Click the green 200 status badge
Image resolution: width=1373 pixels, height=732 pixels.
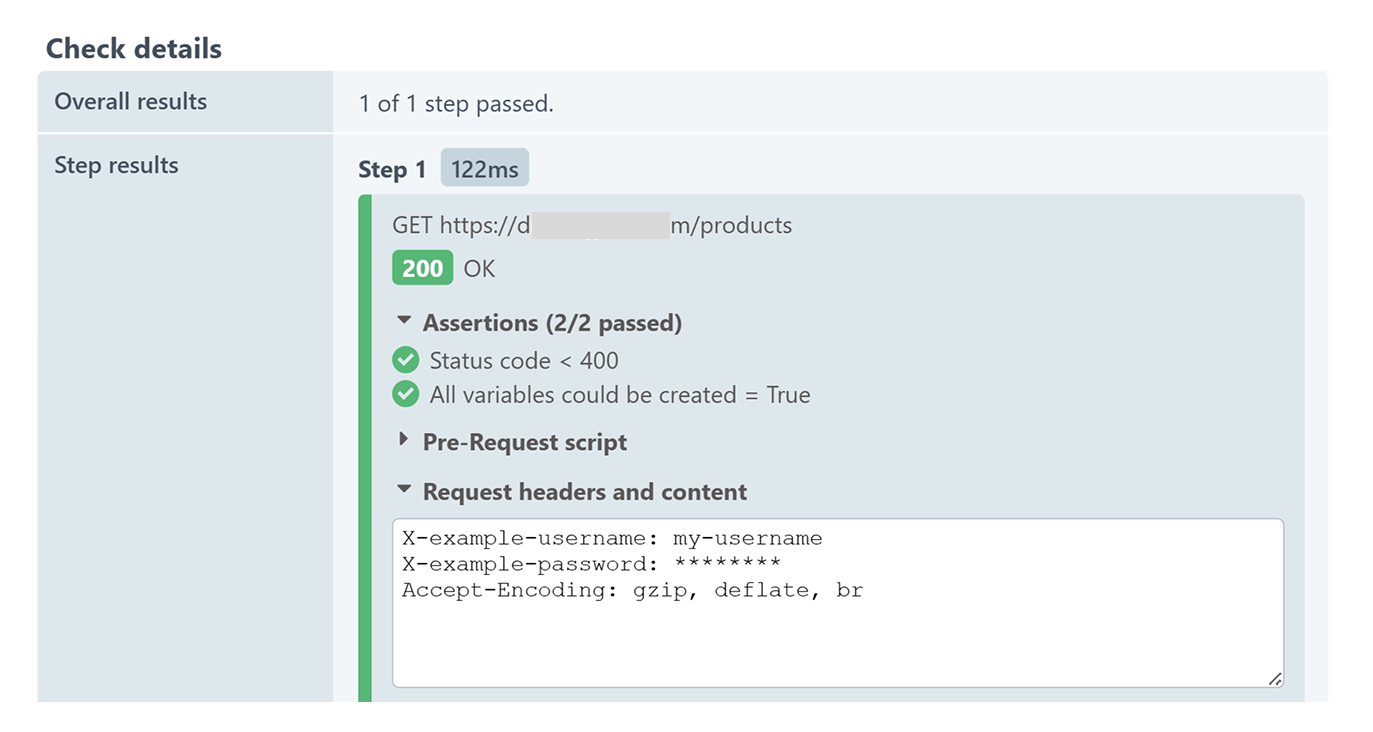[x=422, y=269]
